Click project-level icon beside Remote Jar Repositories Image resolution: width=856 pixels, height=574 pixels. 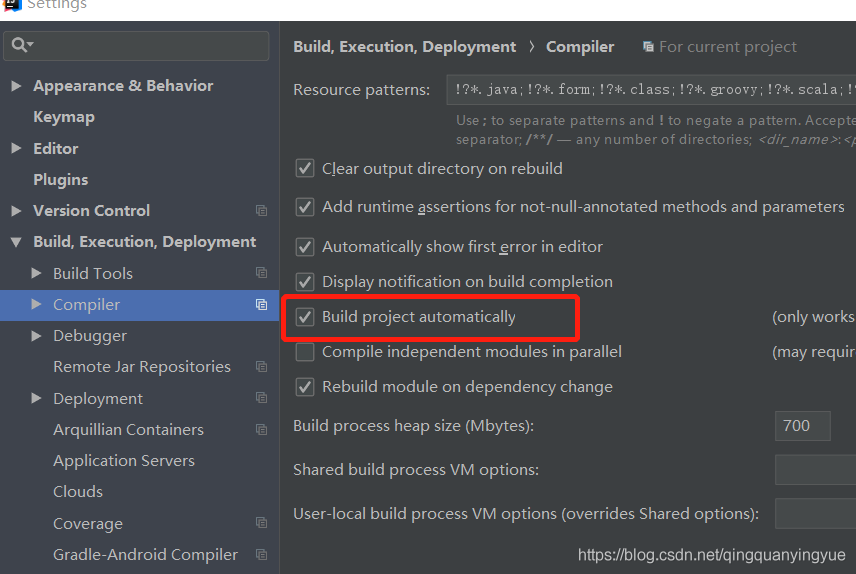pos(261,366)
